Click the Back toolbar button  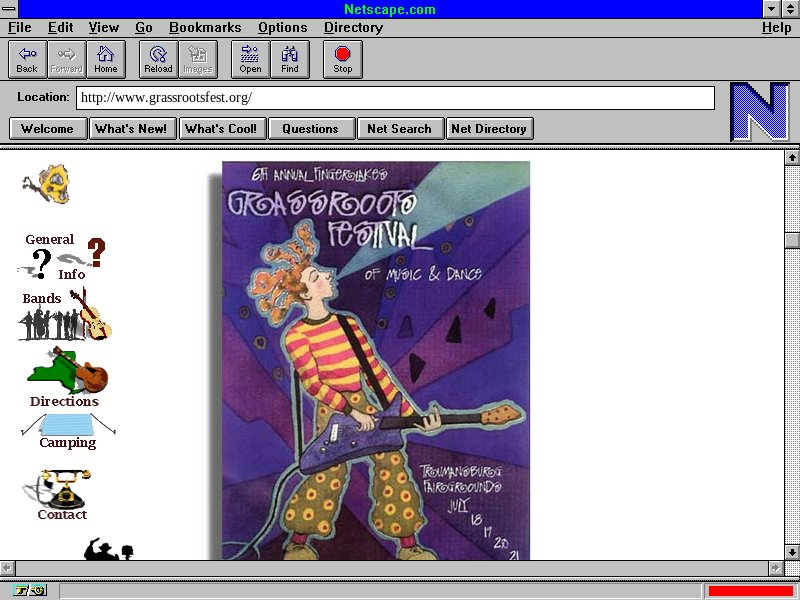[27, 60]
